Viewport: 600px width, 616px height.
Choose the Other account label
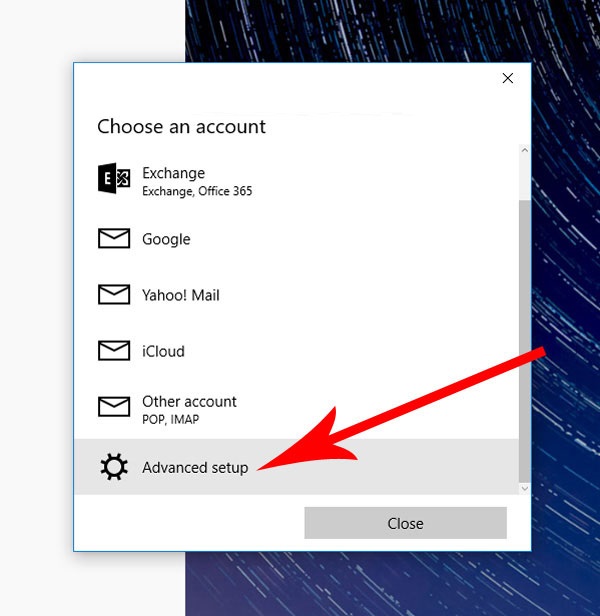(x=189, y=402)
